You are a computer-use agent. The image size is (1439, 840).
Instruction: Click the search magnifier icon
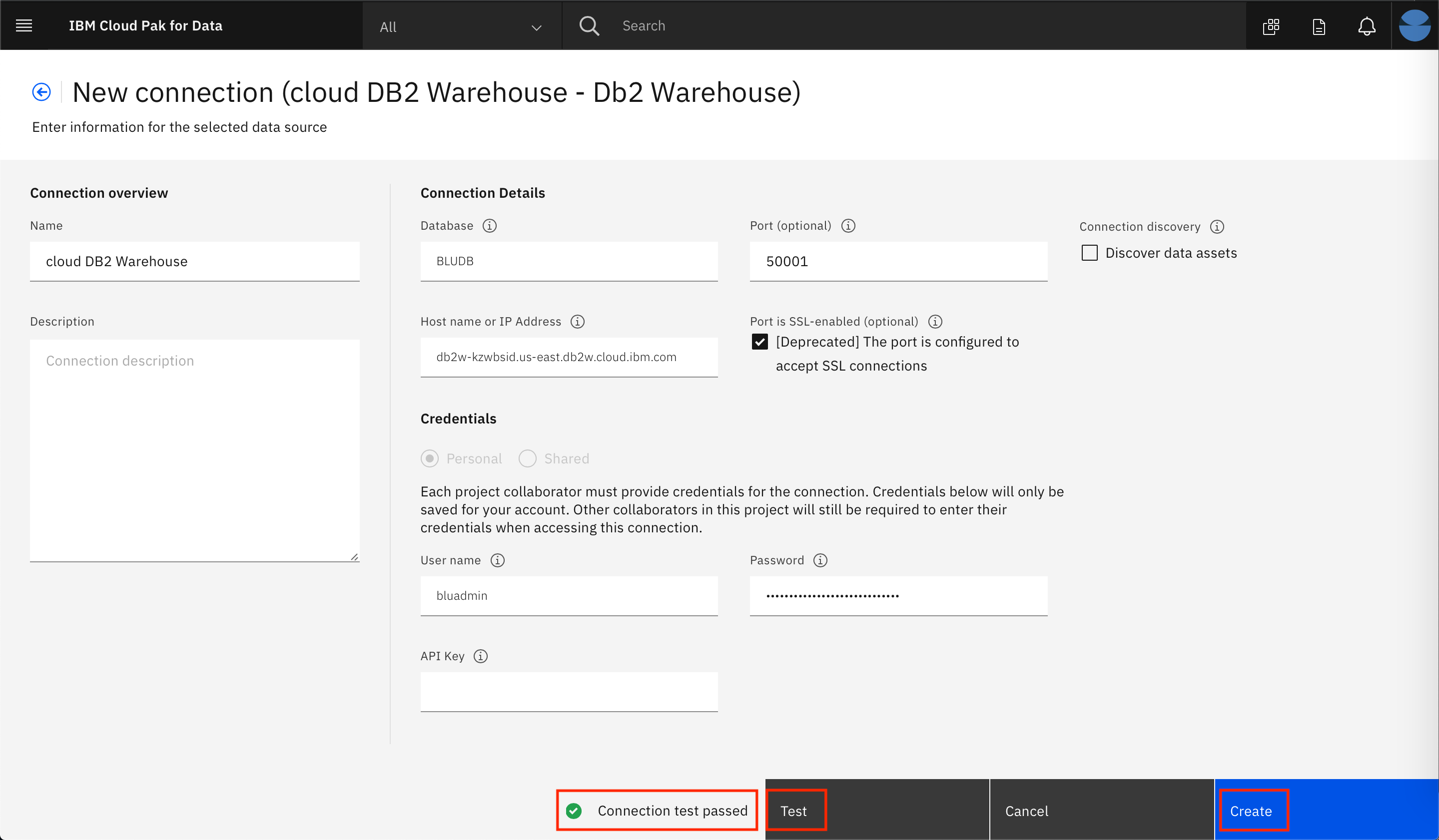[589, 25]
